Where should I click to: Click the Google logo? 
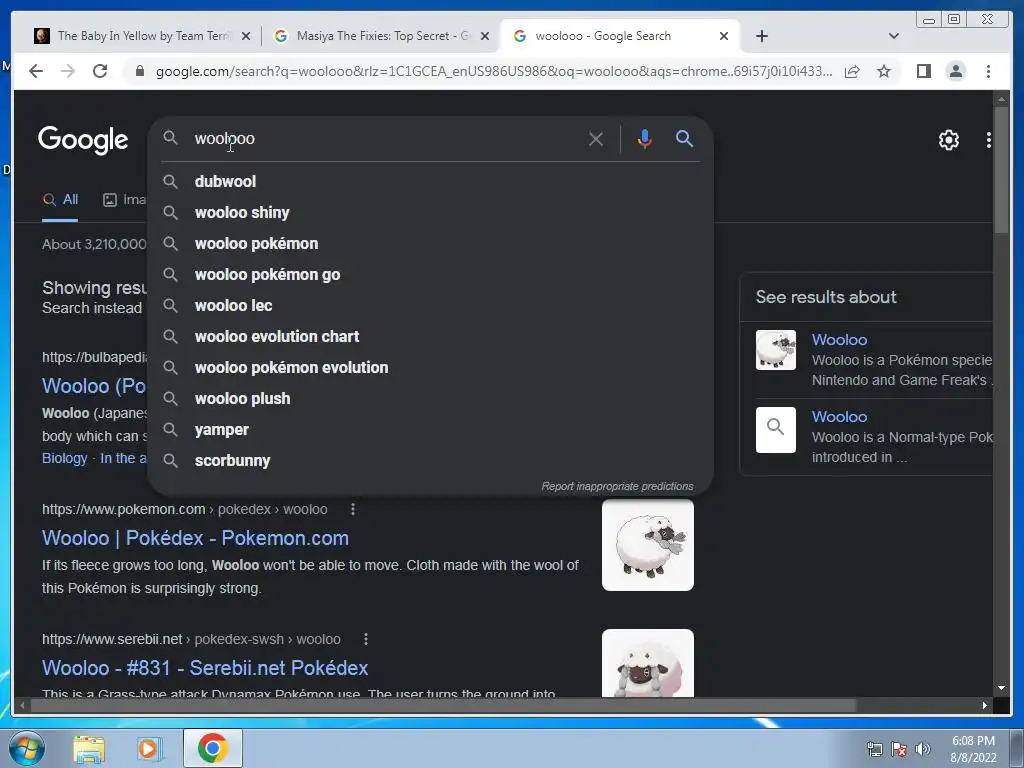click(83, 140)
